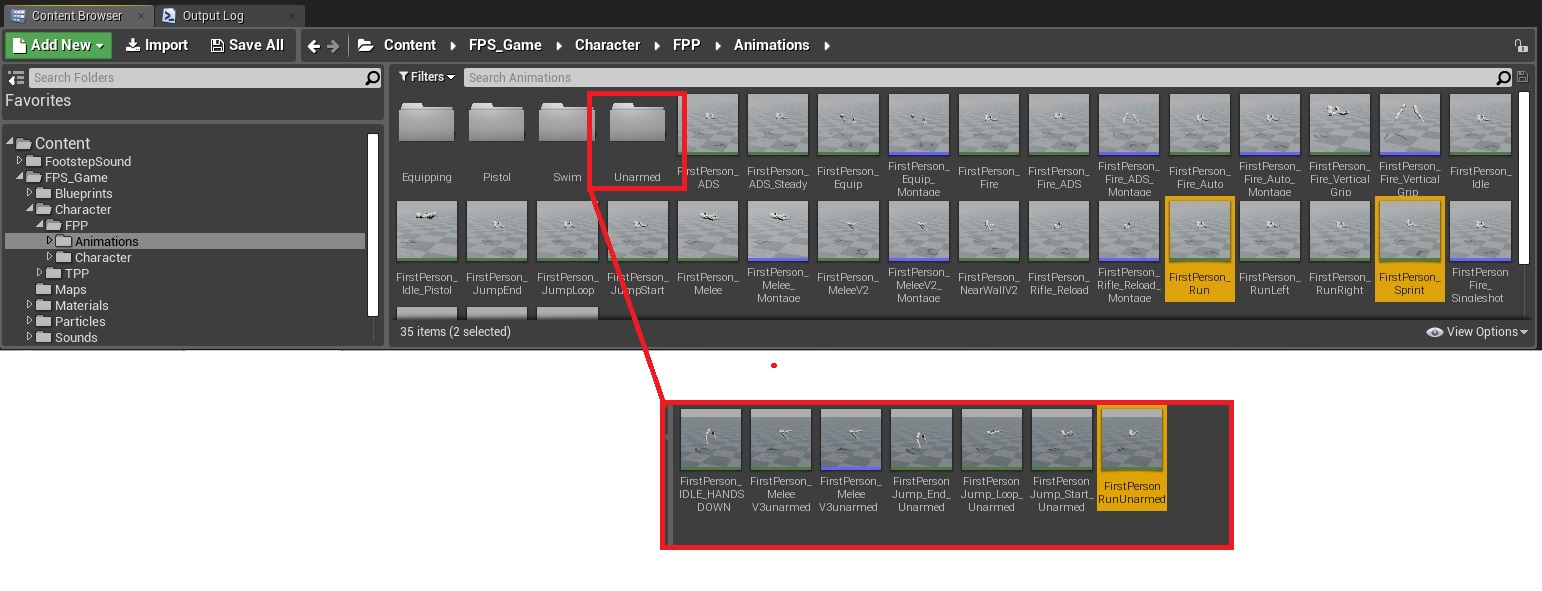Click the Save All button

point(246,45)
